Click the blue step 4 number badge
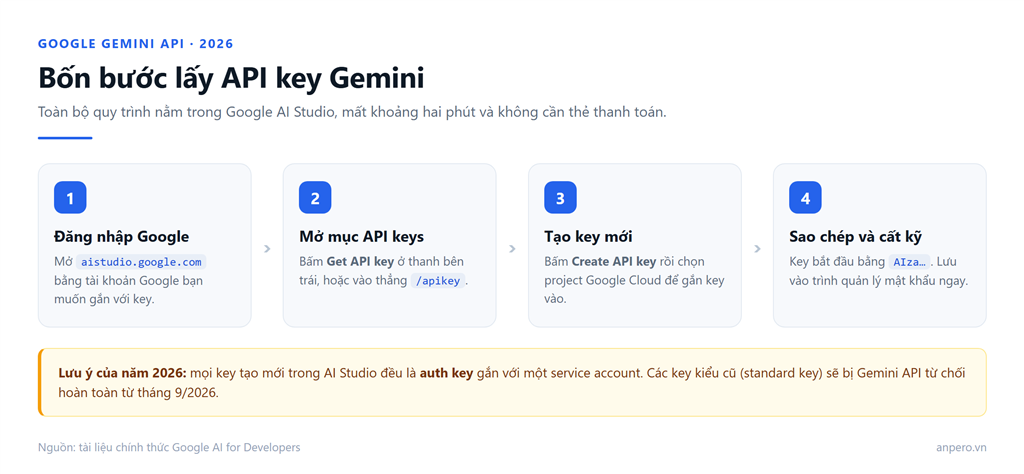1024x474 pixels. (x=805, y=198)
